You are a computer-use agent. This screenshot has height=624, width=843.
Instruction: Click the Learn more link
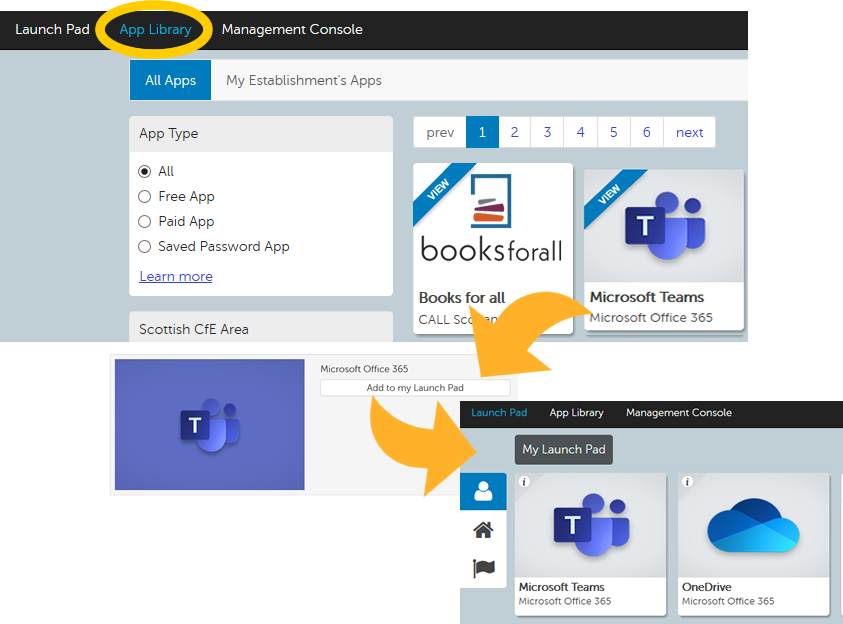[176, 276]
